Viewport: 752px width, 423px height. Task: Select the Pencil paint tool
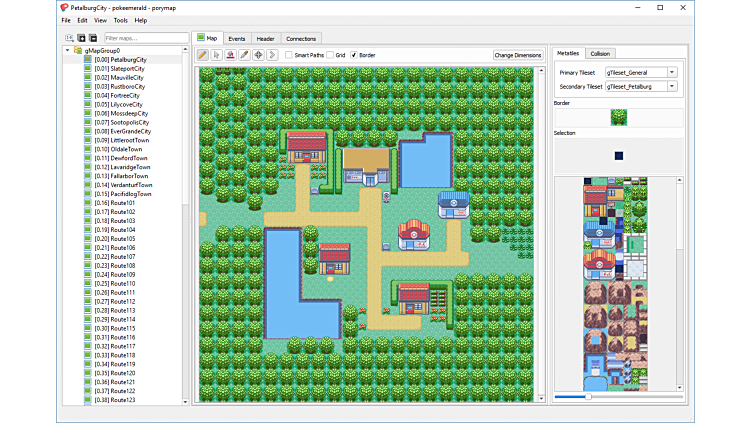(203, 55)
